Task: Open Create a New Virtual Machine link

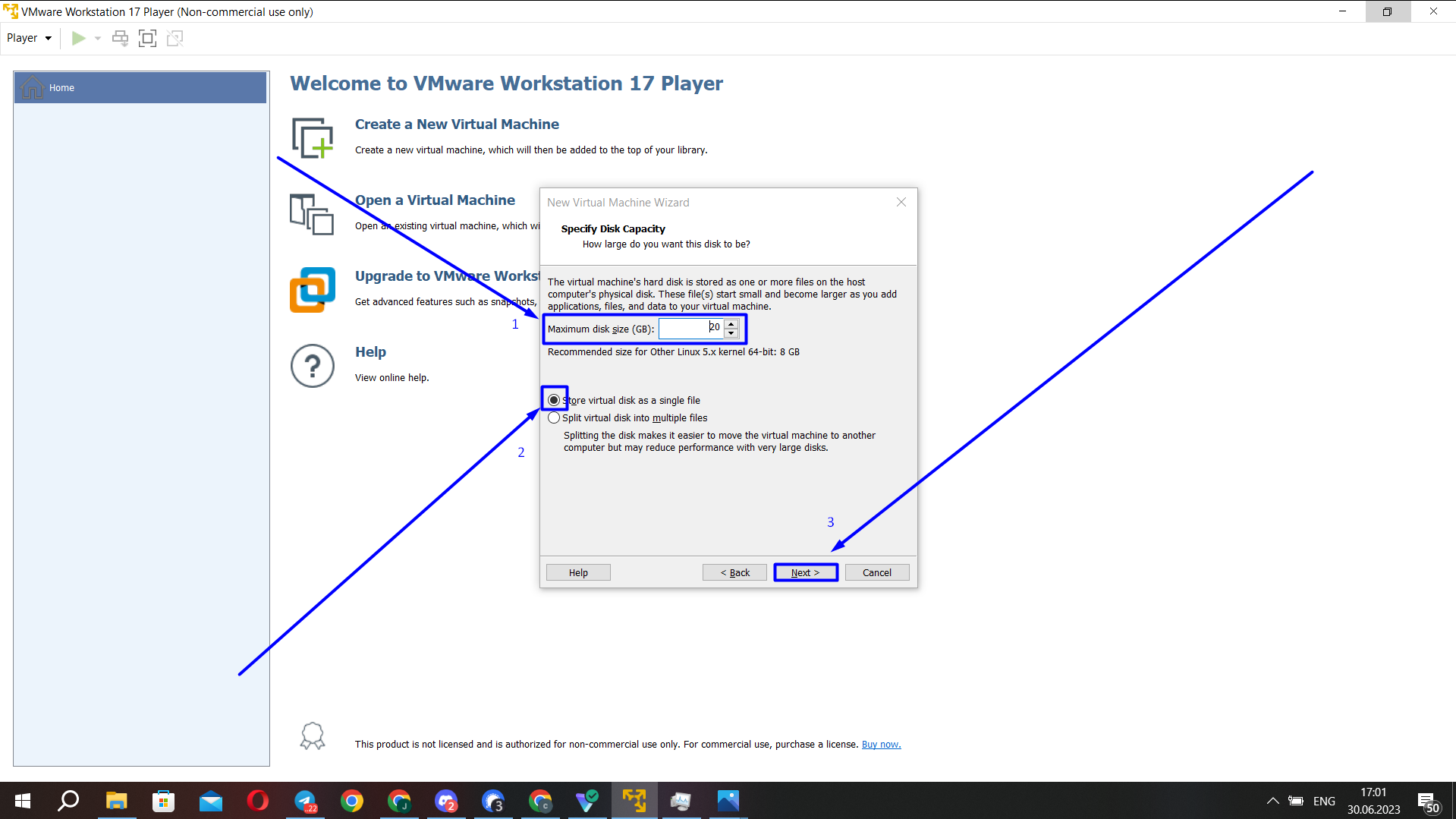Action: [x=457, y=124]
